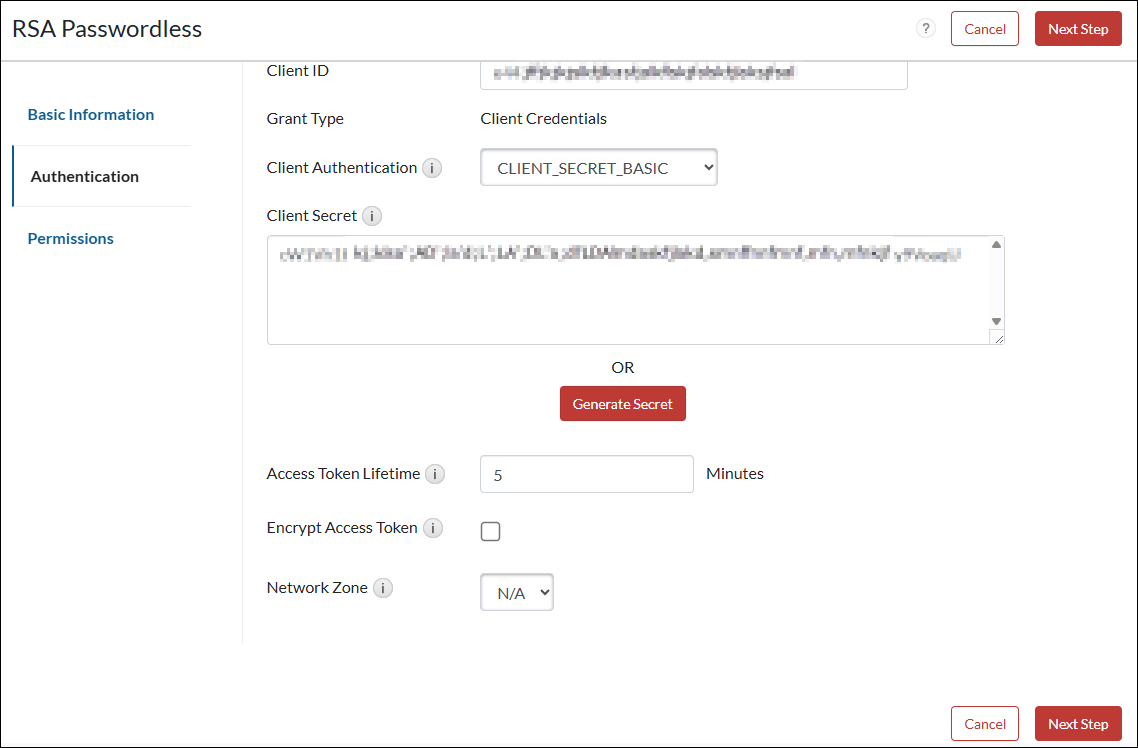Click the Client Secret scrollbar up arrow
Viewport: 1138px width, 748px height.
pyautogui.click(x=996, y=244)
